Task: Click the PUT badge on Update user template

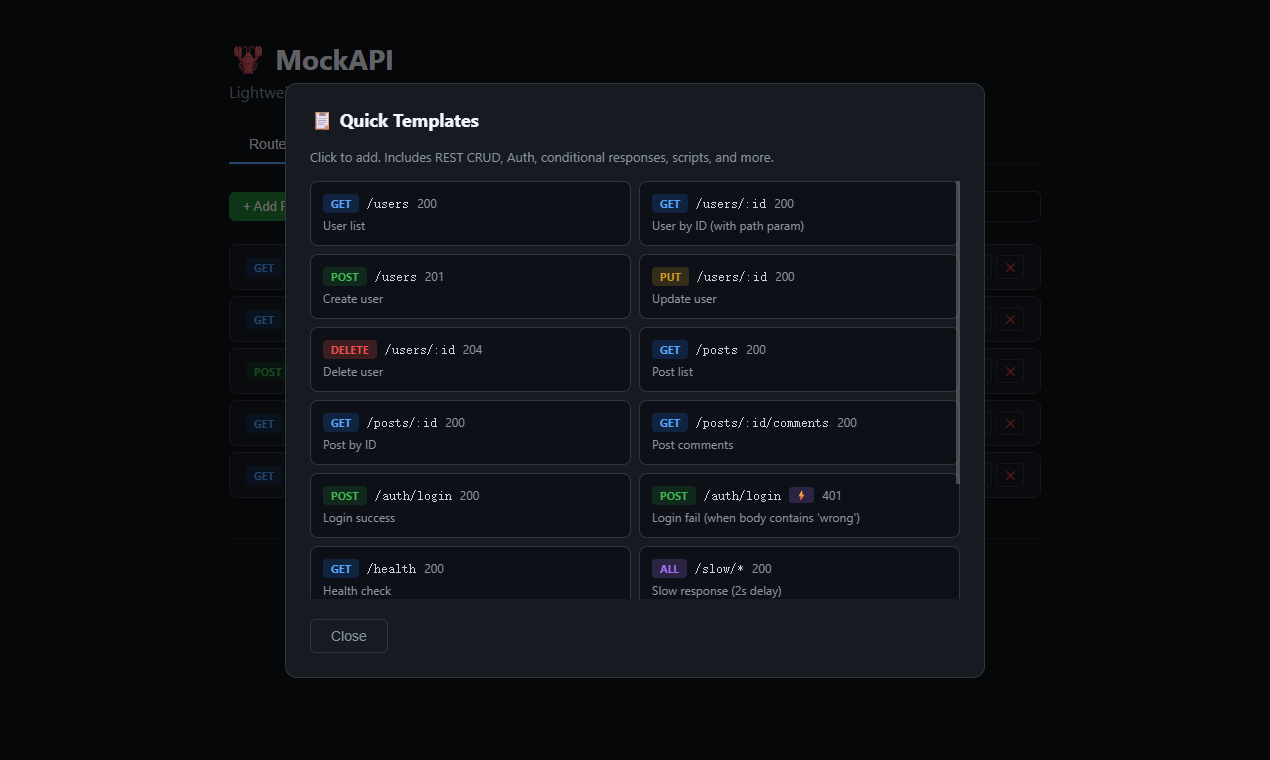Action: point(670,276)
